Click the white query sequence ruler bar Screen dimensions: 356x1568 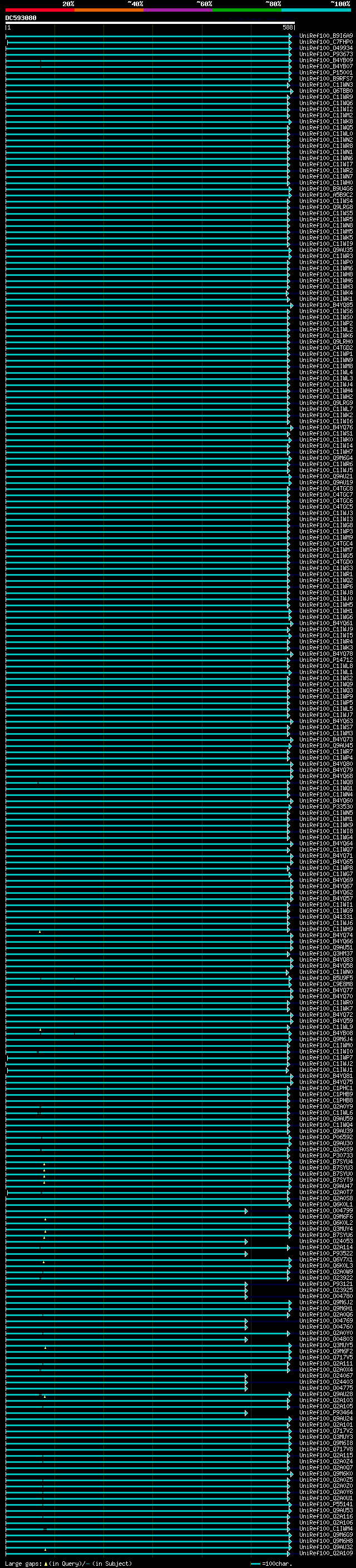tap(150, 22)
